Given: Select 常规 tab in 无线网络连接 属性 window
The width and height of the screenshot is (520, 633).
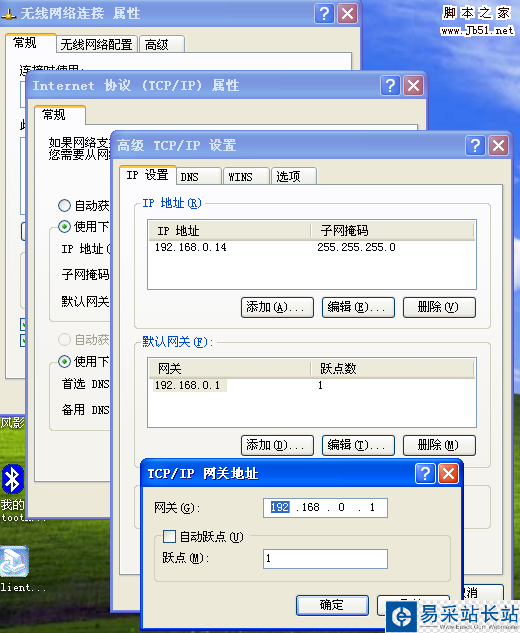Looking at the screenshot, I should (x=30, y=43).
